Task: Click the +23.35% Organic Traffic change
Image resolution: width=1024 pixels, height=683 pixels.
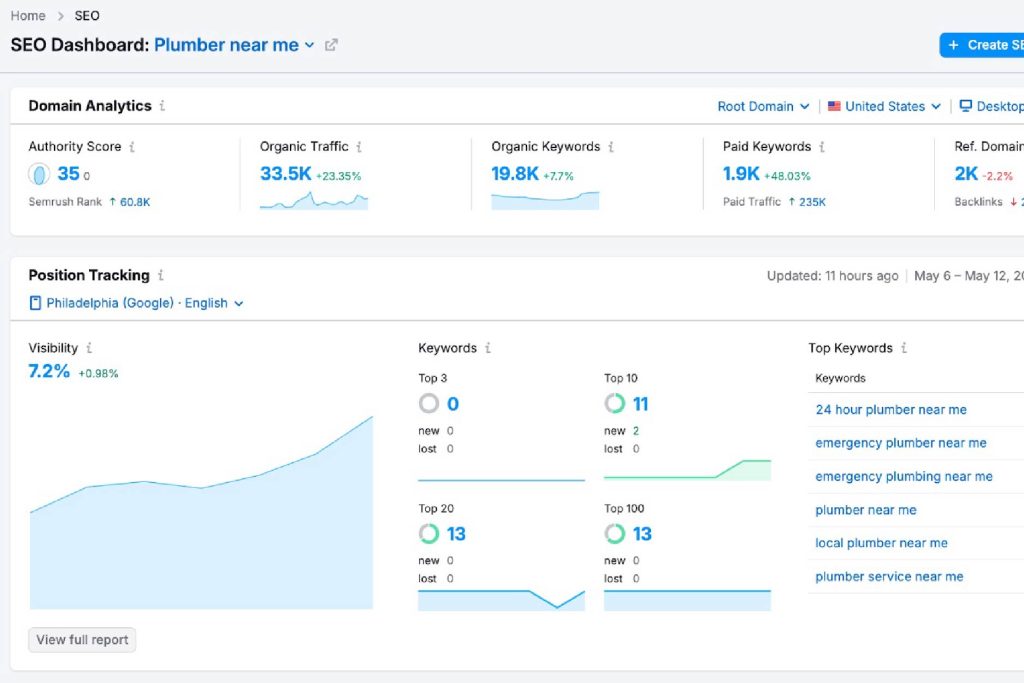Action: click(338, 176)
